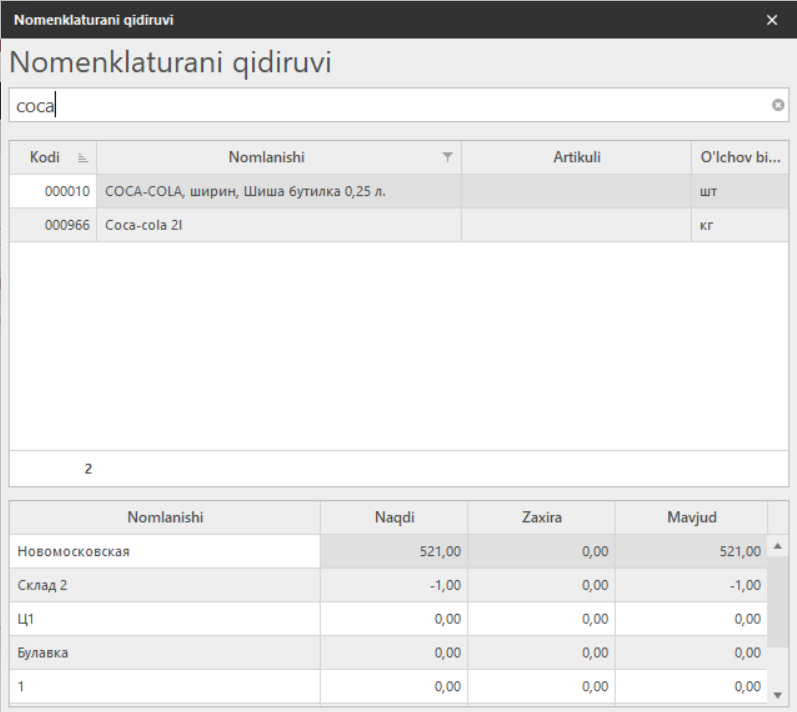
Task: Click the Artikuli cell of the Coca-cola 2l row
Action: tap(576, 225)
